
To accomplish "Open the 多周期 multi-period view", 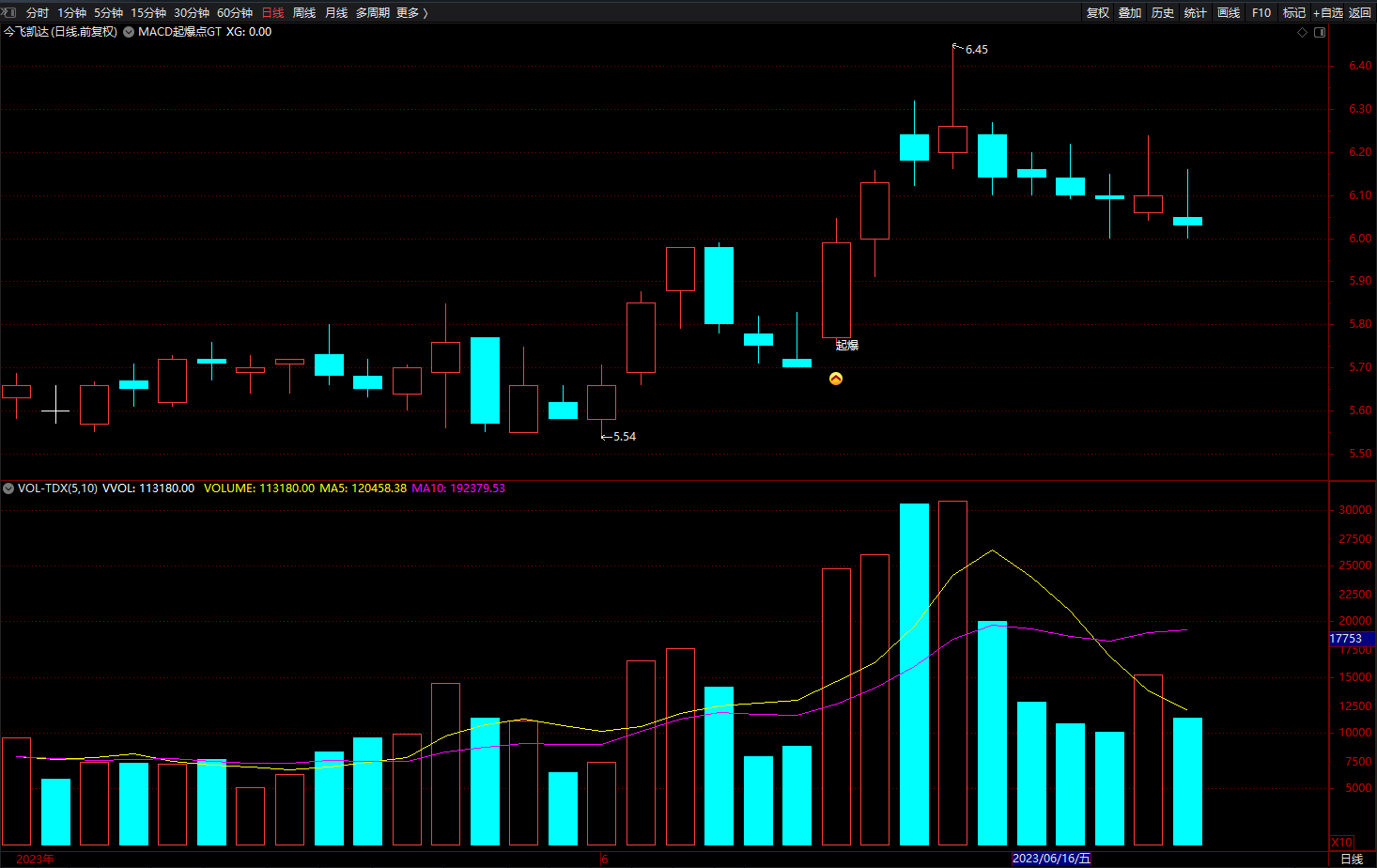I will [x=373, y=13].
